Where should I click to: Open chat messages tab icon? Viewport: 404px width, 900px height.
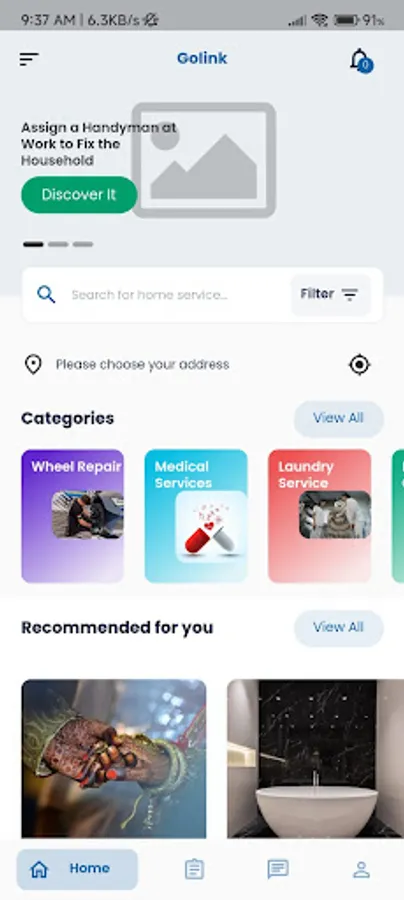(278, 870)
